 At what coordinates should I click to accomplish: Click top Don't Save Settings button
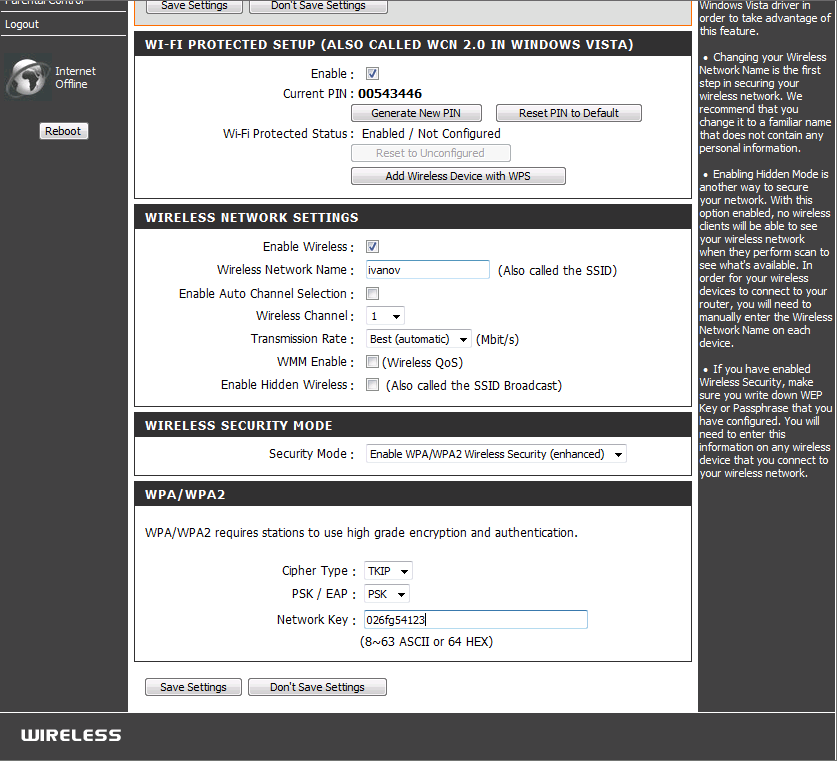[x=319, y=6]
